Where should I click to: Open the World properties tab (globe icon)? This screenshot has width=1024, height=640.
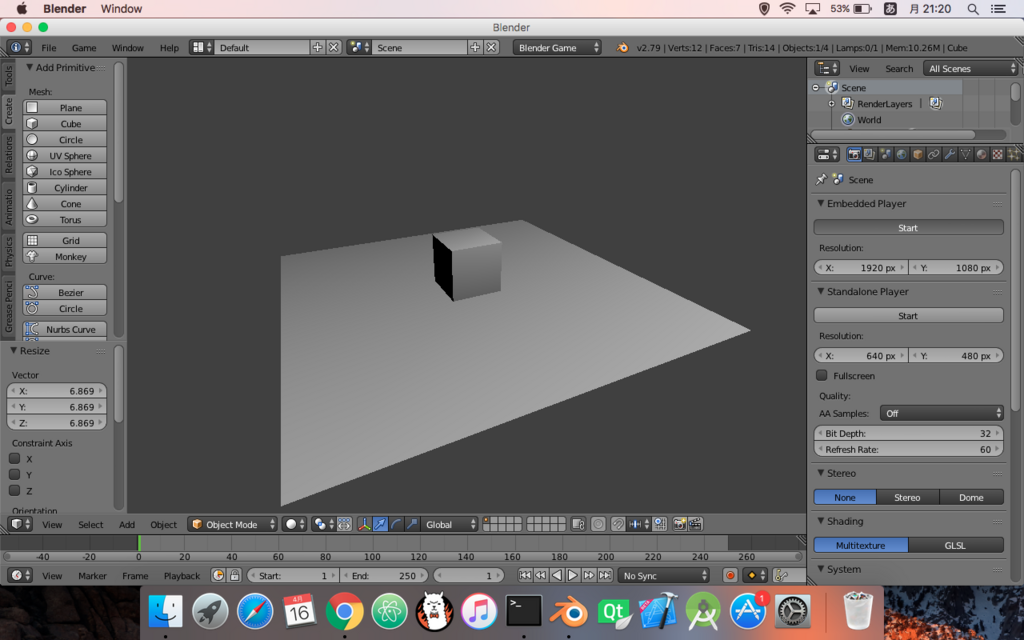click(x=901, y=155)
